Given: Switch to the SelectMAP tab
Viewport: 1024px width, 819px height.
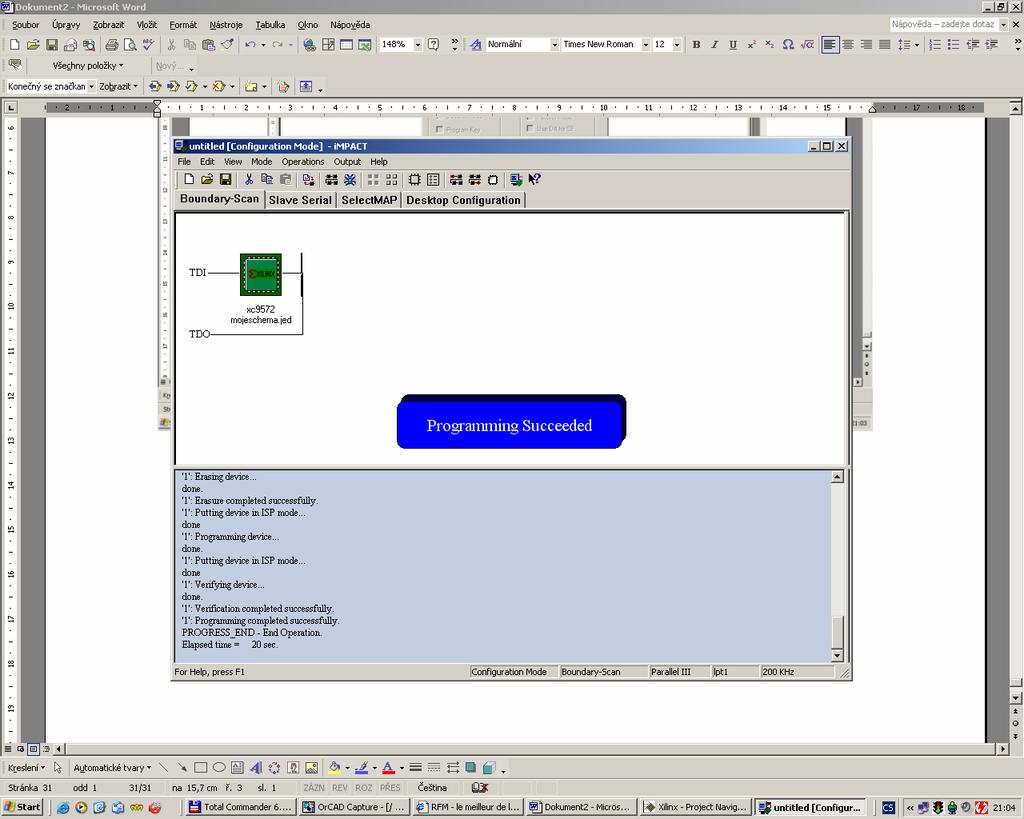Looking at the screenshot, I should click(369, 201).
